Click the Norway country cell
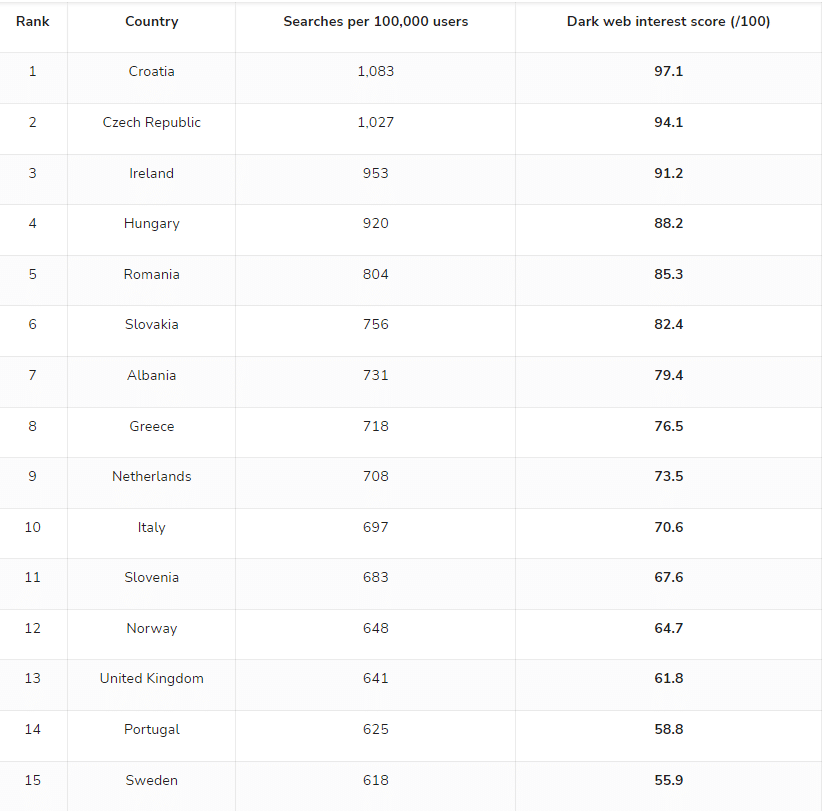Viewport: 823px width, 811px height. click(x=152, y=628)
